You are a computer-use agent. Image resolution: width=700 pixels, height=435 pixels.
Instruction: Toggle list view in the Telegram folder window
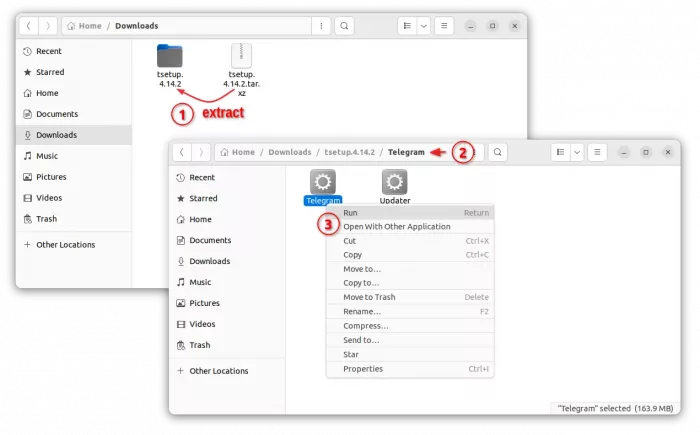(x=562, y=152)
